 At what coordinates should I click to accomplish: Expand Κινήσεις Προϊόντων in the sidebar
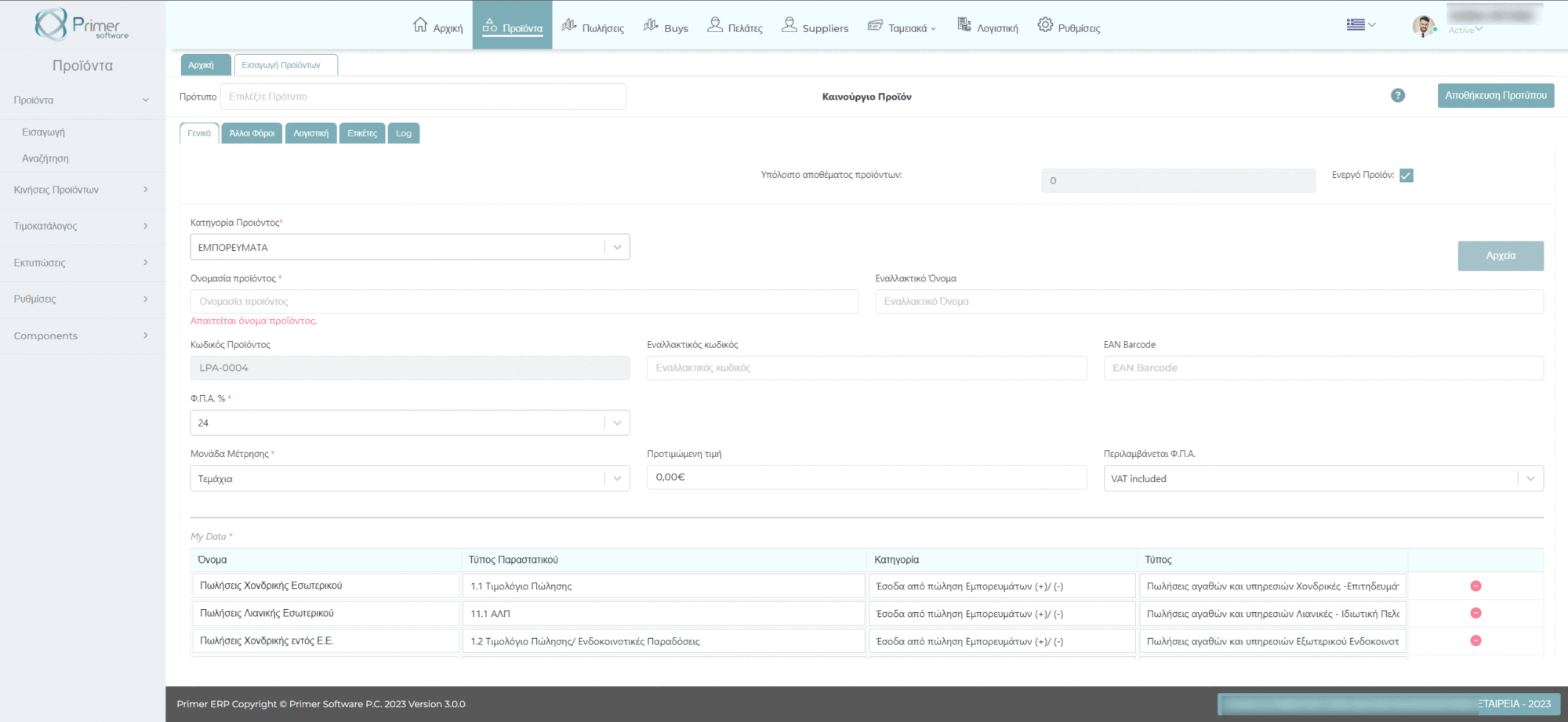[82, 190]
